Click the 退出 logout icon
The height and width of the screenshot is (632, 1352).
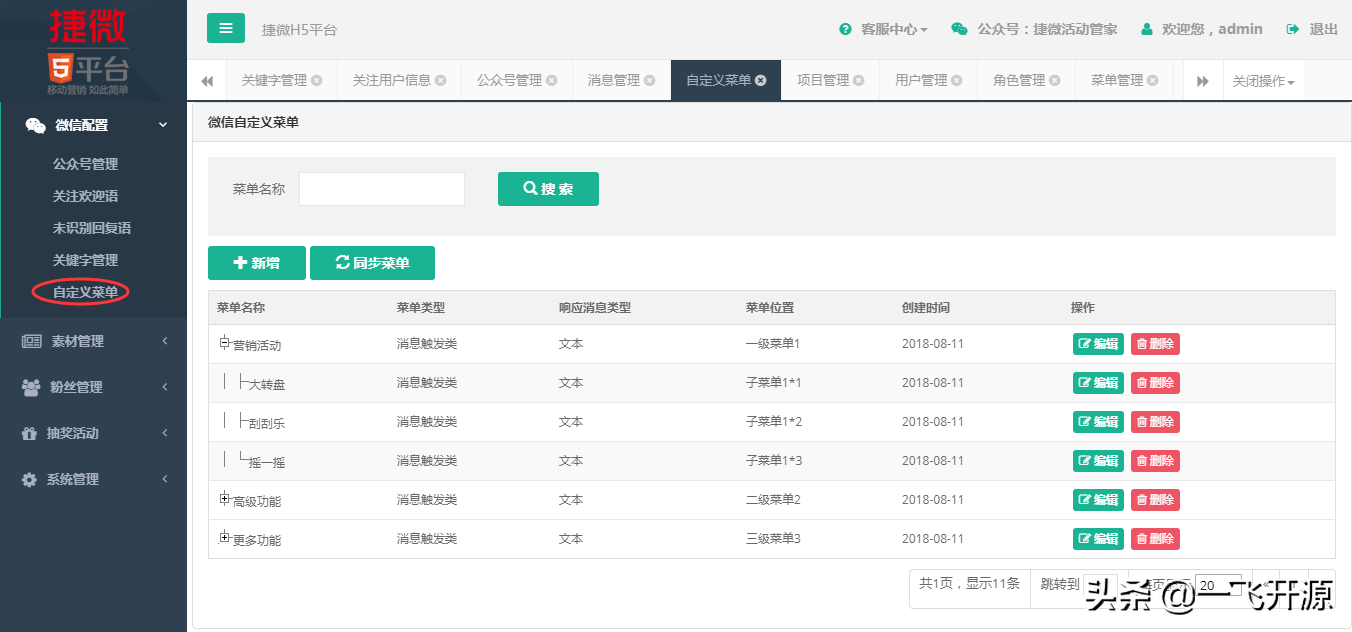1293,30
